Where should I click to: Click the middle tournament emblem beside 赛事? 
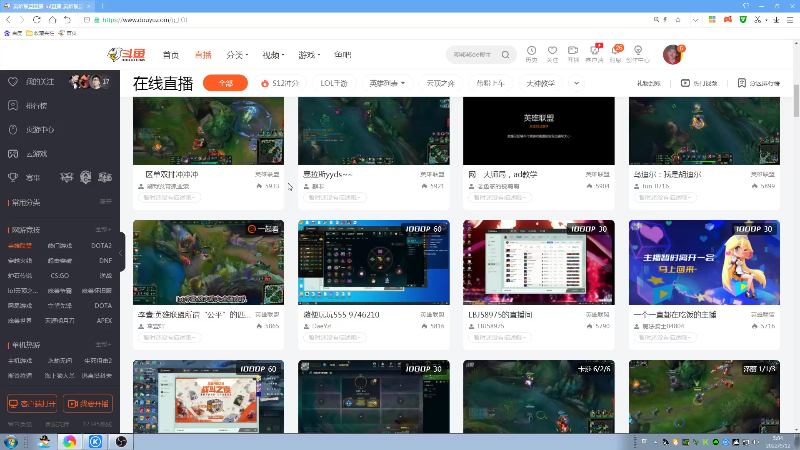pyautogui.click(x=86, y=178)
